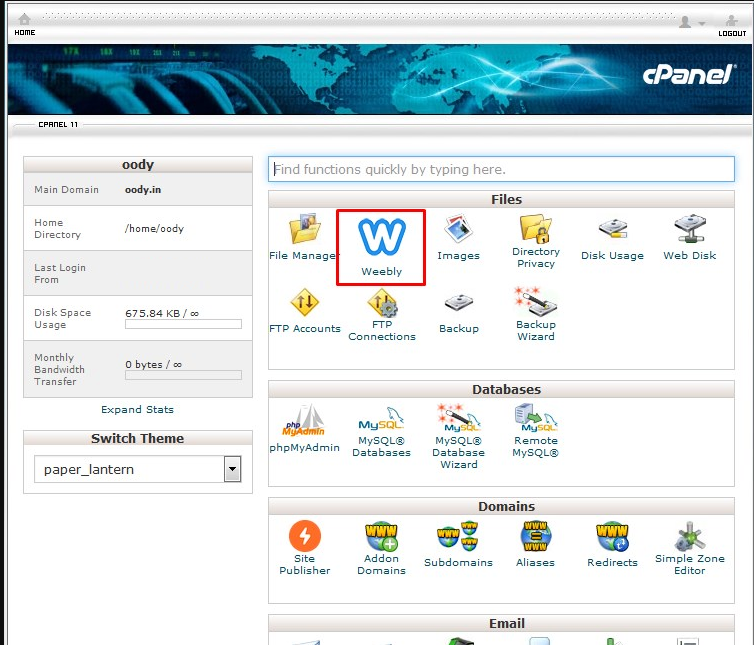Image resolution: width=754 pixels, height=645 pixels.
Task: Start the Backup Wizard
Action: 536,302
